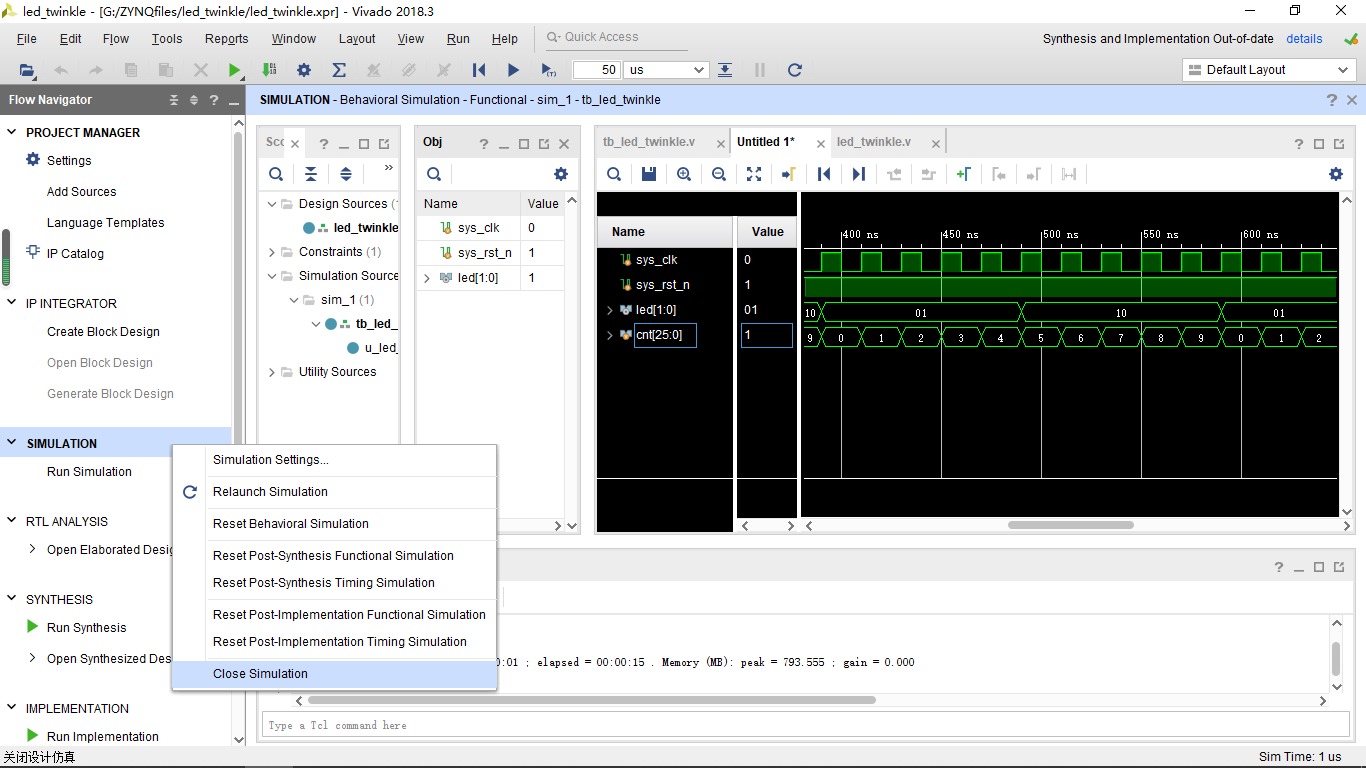Save the waveform configuration with disk icon
This screenshot has width=1366, height=768.
coord(648,174)
